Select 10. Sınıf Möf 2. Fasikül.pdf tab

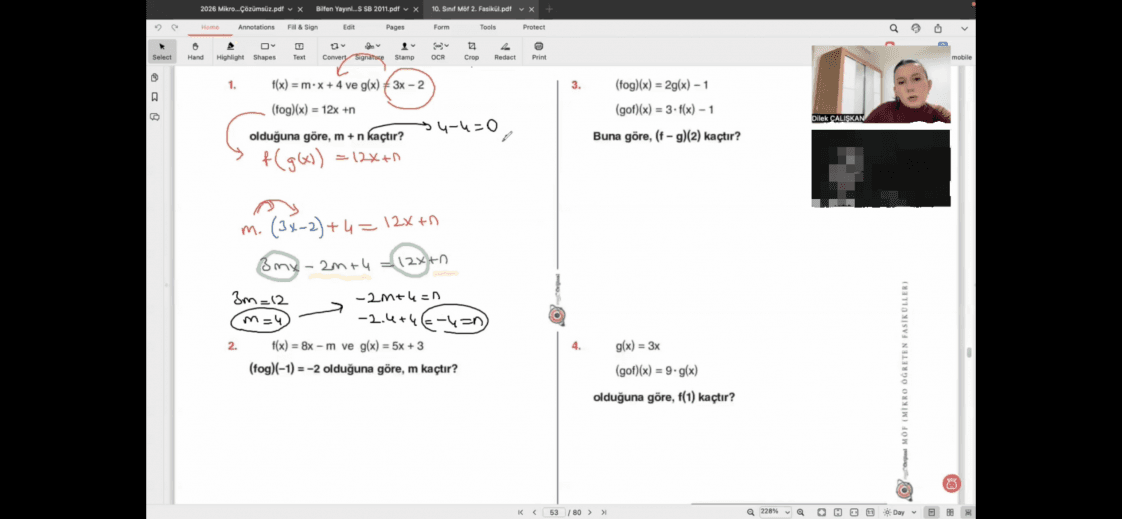click(x=472, y=9)
